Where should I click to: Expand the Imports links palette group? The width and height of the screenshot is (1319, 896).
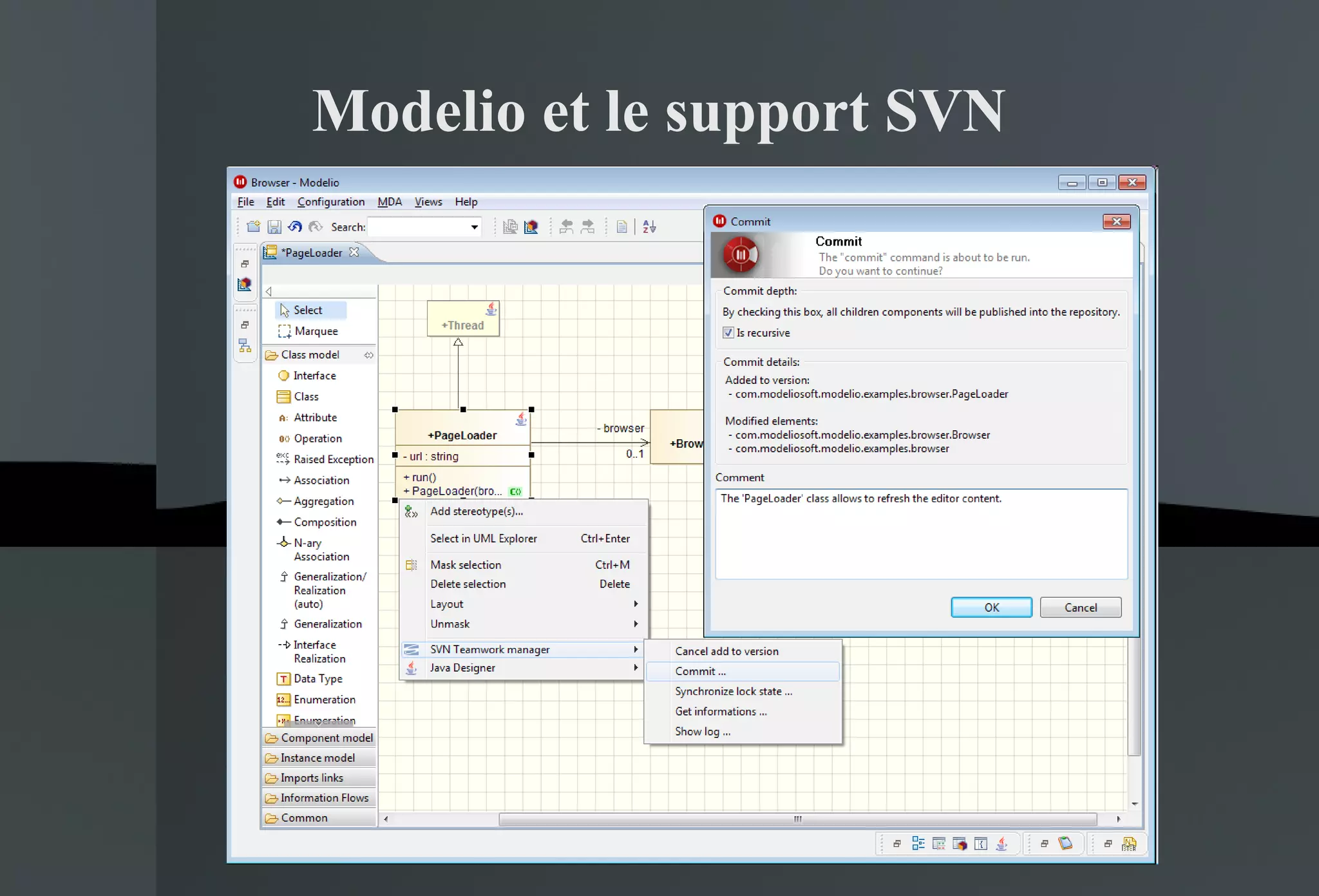[319, 778]
